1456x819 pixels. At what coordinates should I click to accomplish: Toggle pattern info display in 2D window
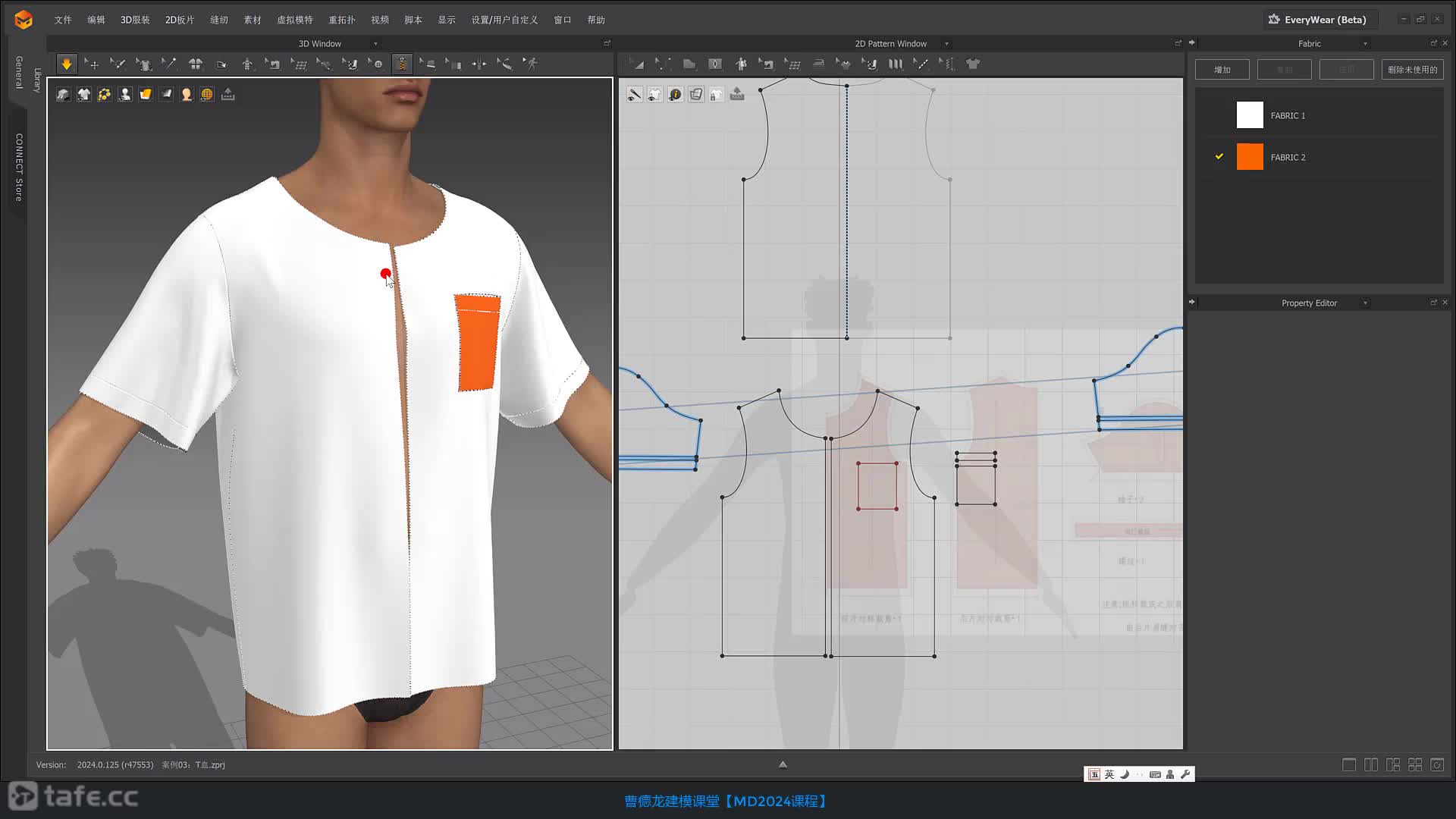click(676, 95)
